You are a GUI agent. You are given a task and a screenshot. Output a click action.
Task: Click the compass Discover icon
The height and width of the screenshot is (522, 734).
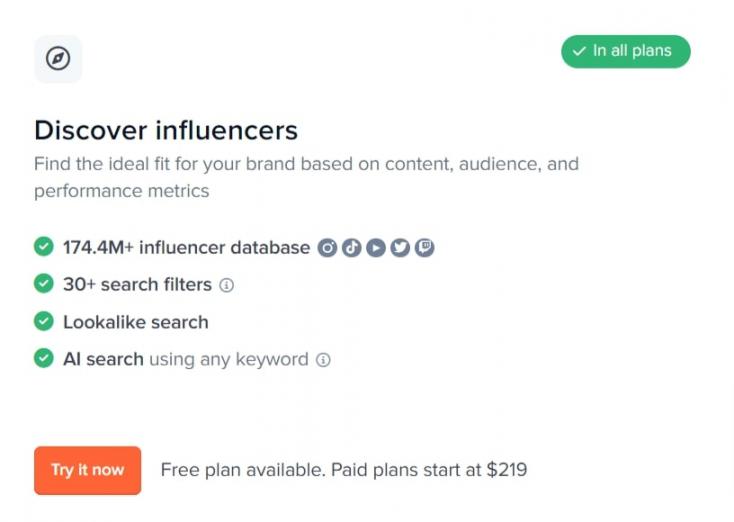click(58, 59)
